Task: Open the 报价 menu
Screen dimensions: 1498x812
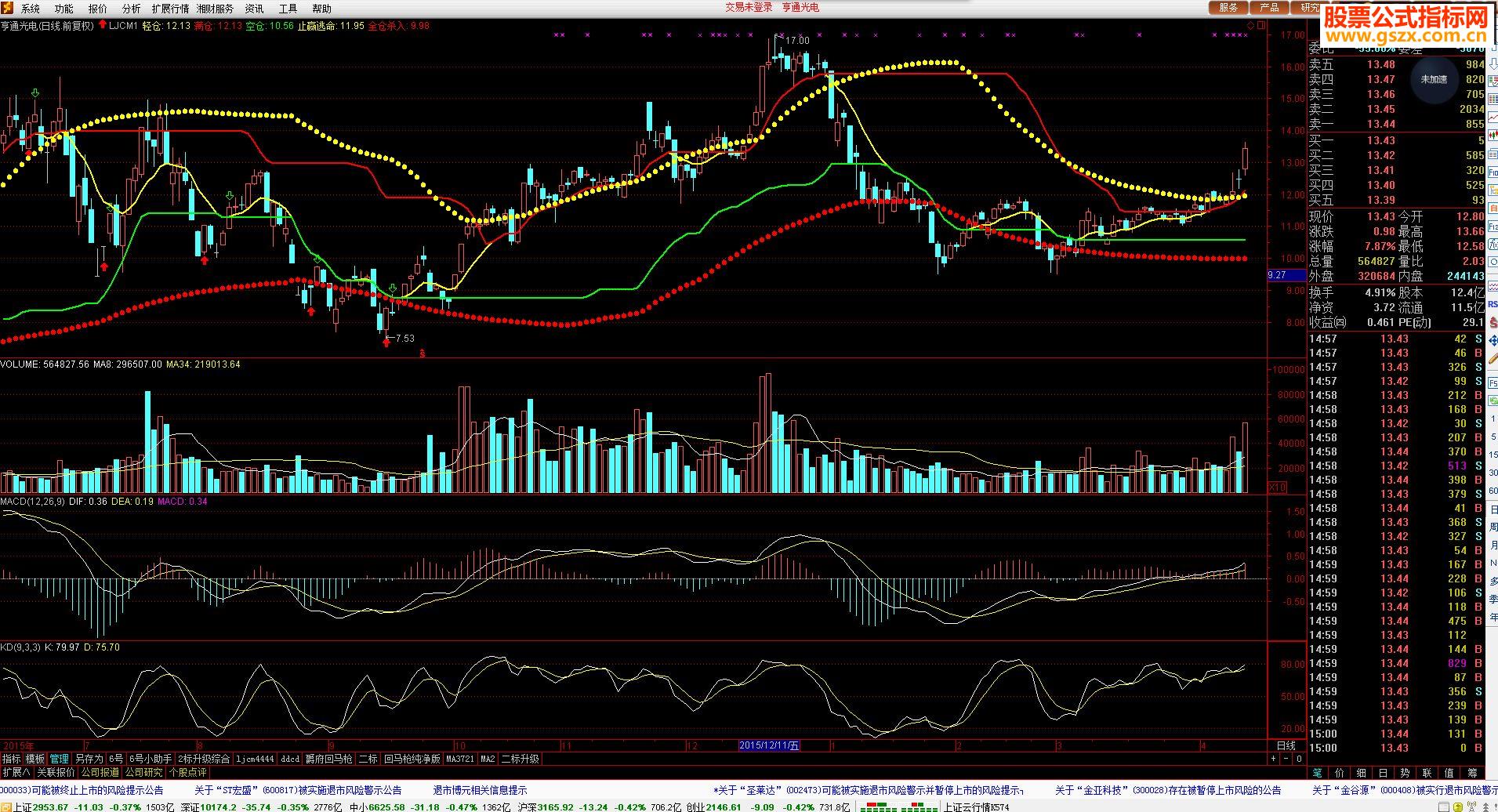Action: (x=98, y=9)
